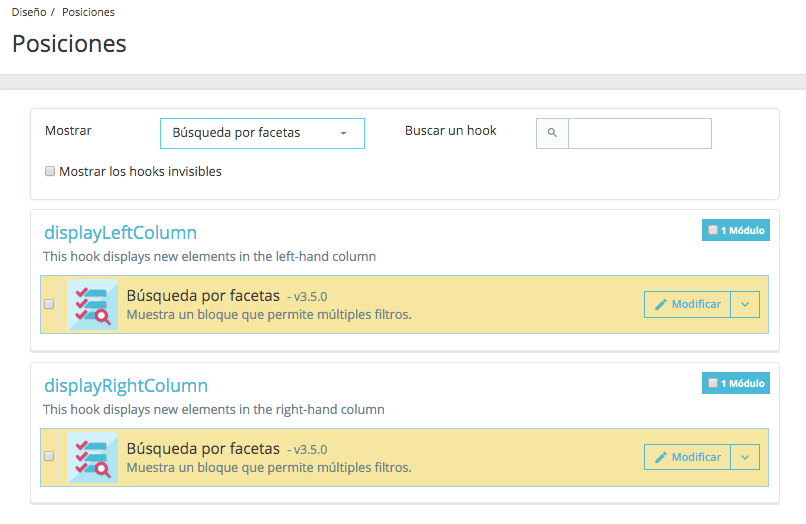Image resolution: width=806 pixels, height=524 pixels.
Task: Click pencil icon on displayRightColumn Modificar button
Action: tap(661, 457)
